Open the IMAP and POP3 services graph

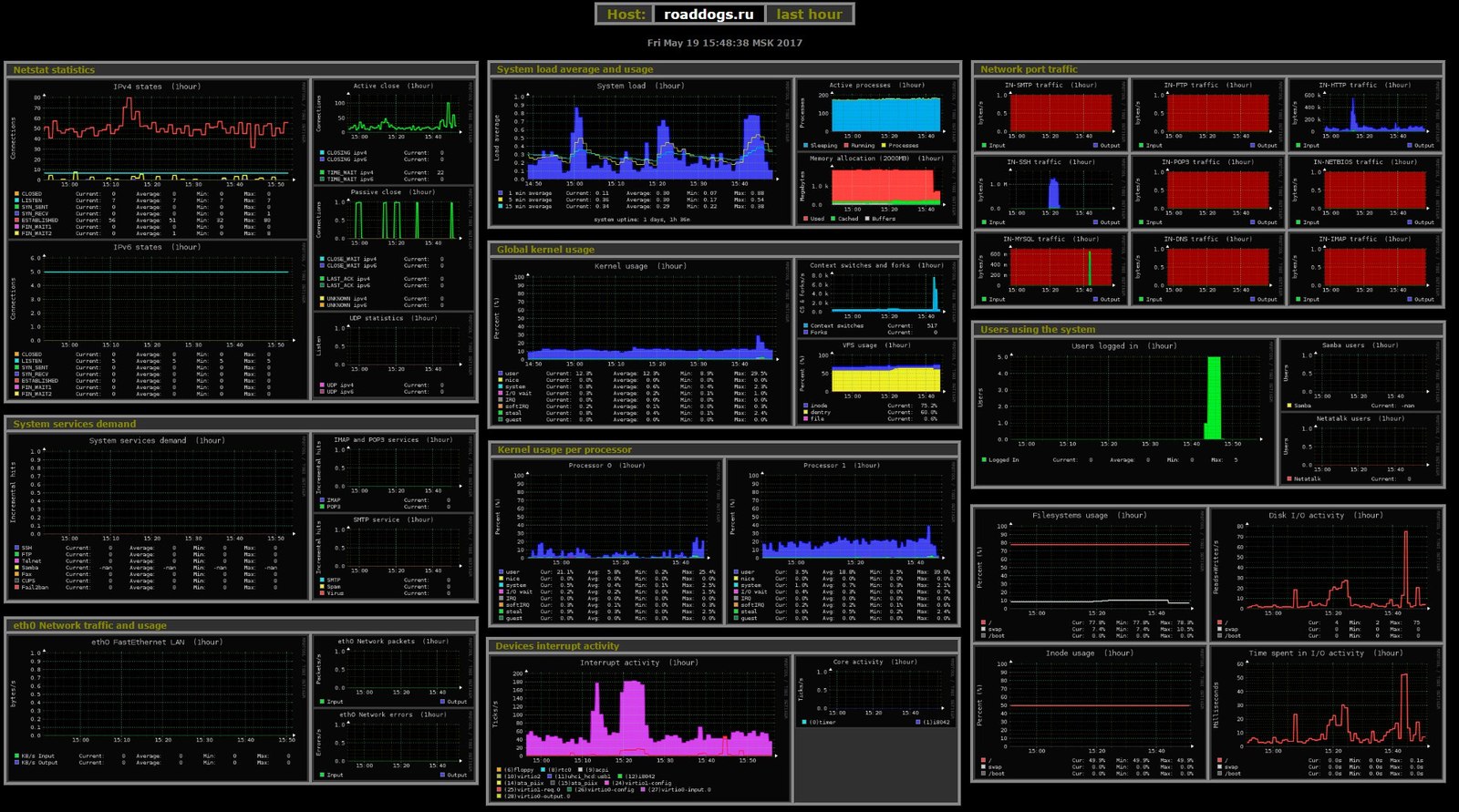click(x=394, y=472)
